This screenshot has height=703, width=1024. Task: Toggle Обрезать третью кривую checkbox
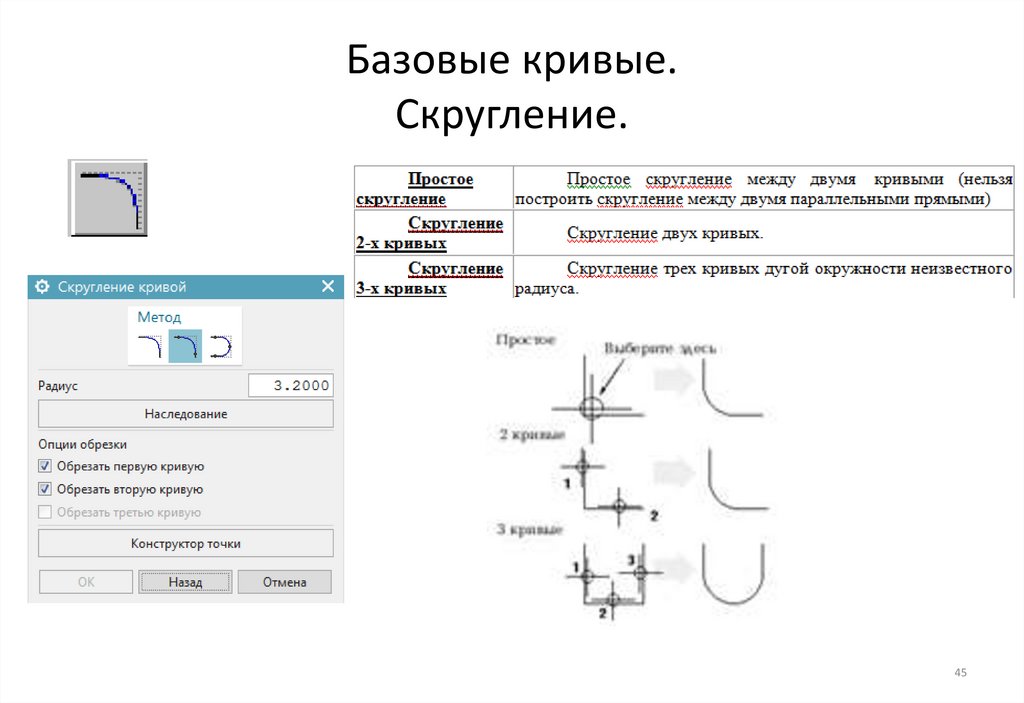tap(45, 512)
